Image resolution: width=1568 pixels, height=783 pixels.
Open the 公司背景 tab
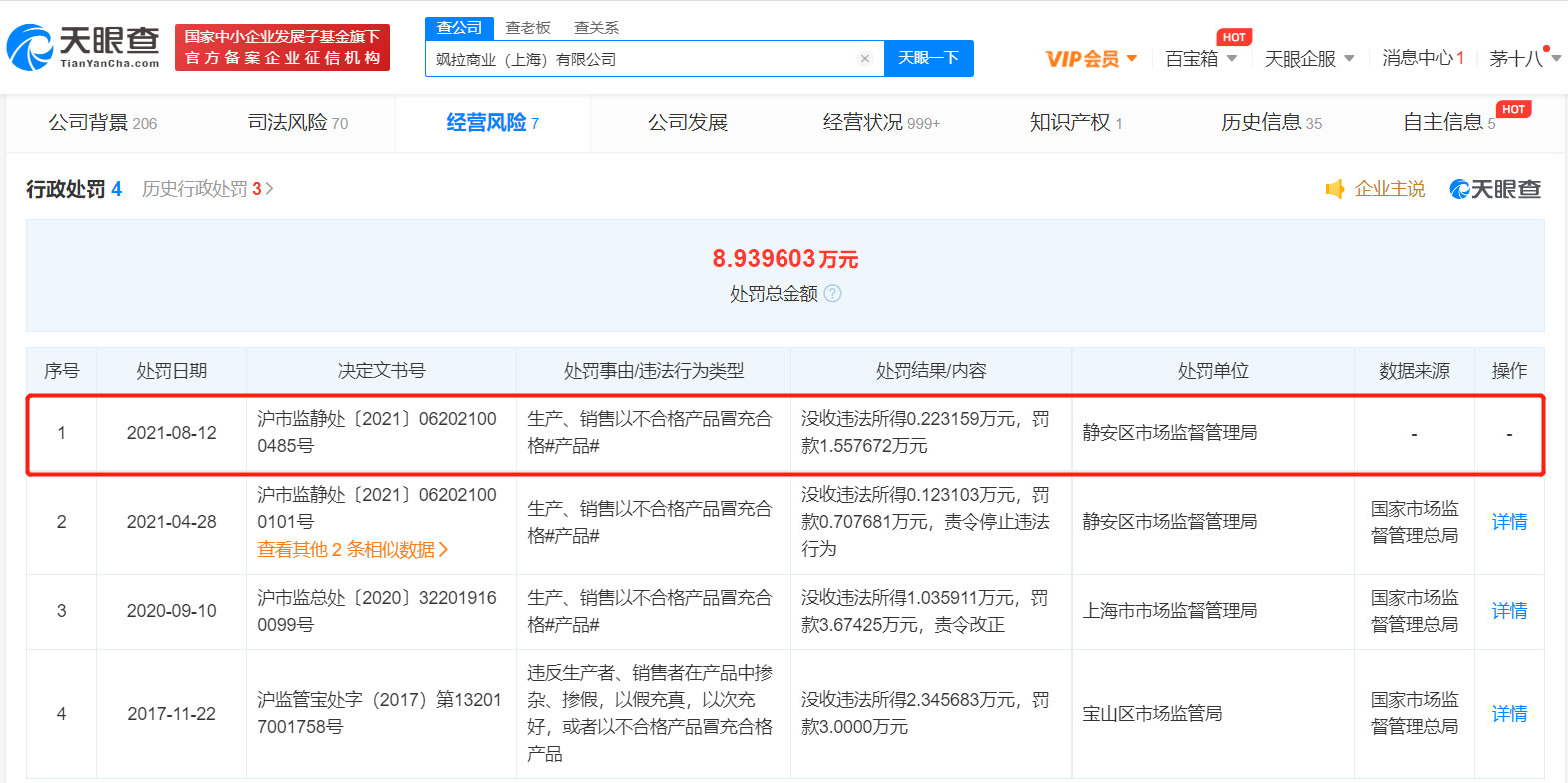(x=103, y=123)
